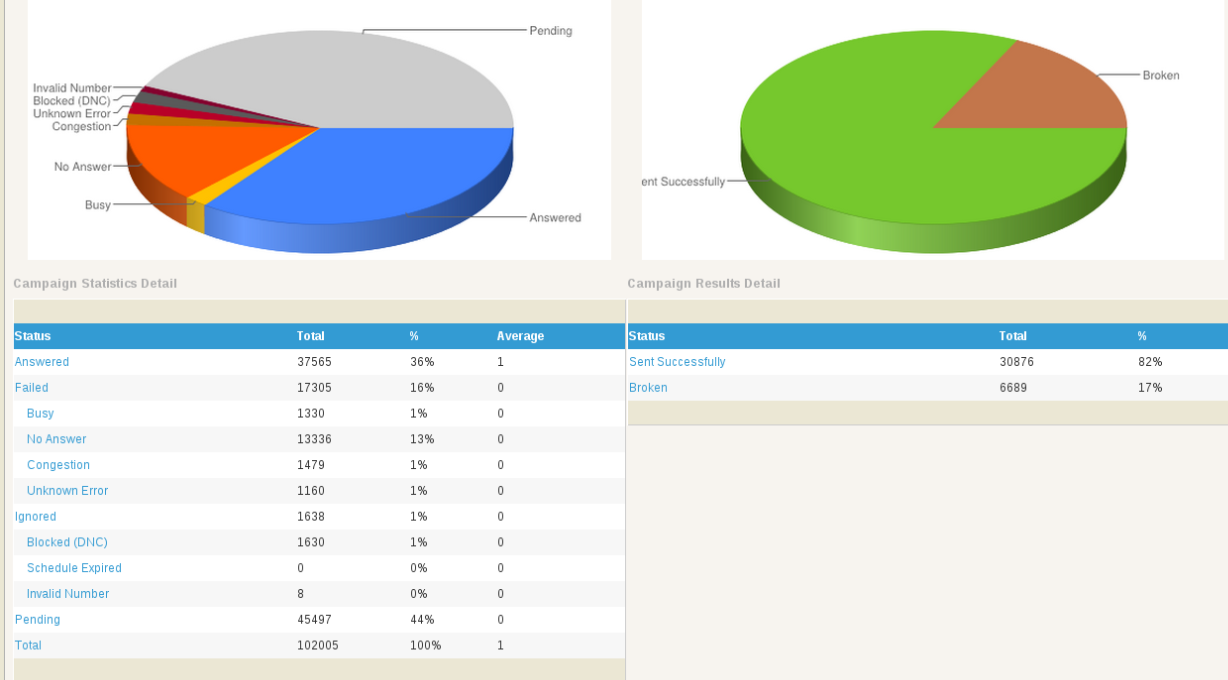
Task: Click the Unknown Error total 1160
Action: tap(311, 492)
